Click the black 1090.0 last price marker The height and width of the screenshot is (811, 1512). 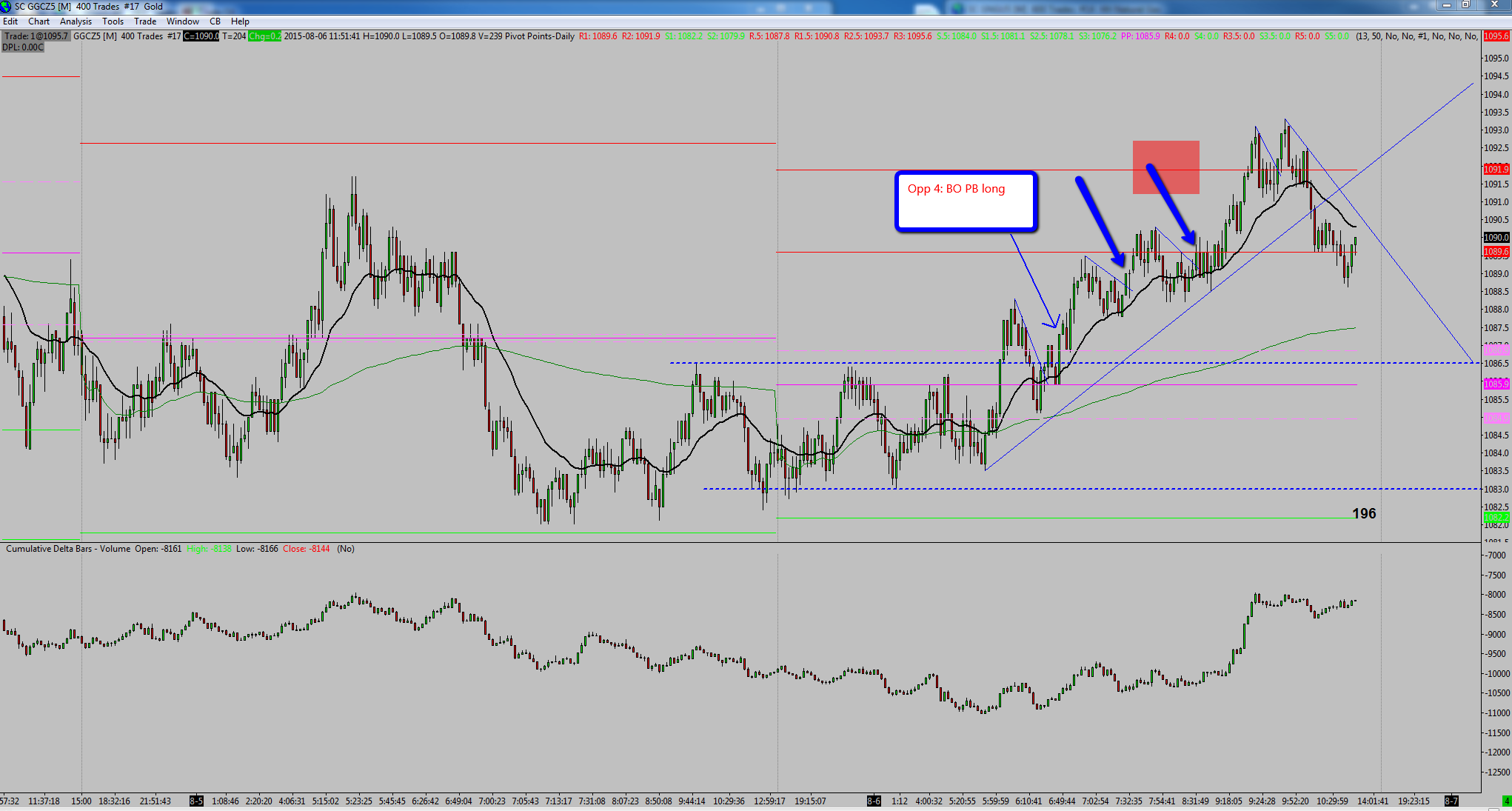1496,238
